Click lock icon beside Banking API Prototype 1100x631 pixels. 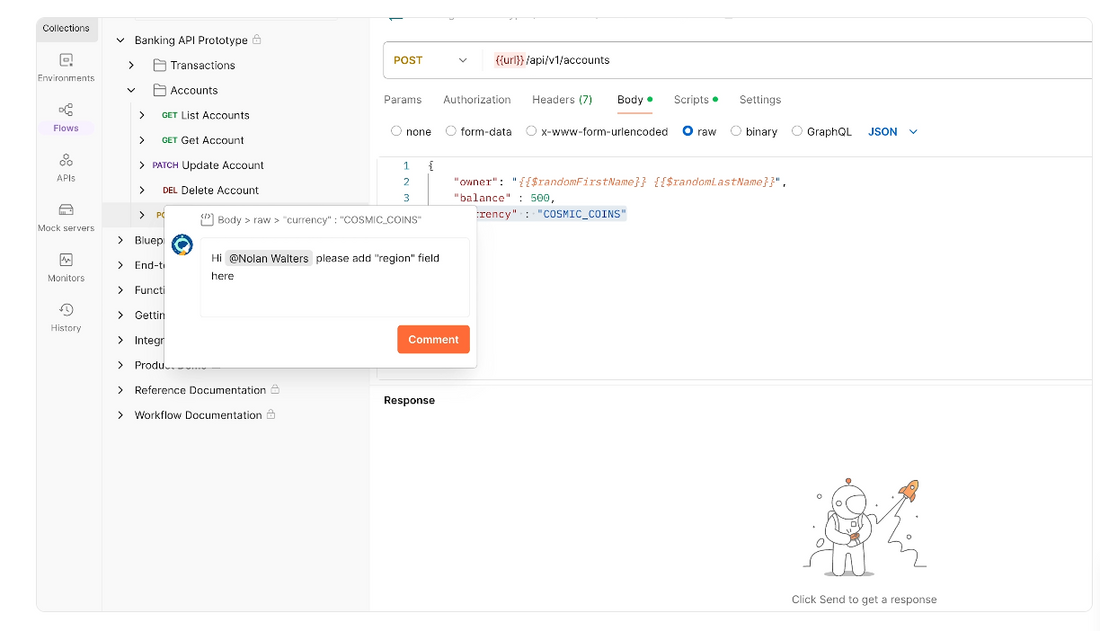click(257, 40)
